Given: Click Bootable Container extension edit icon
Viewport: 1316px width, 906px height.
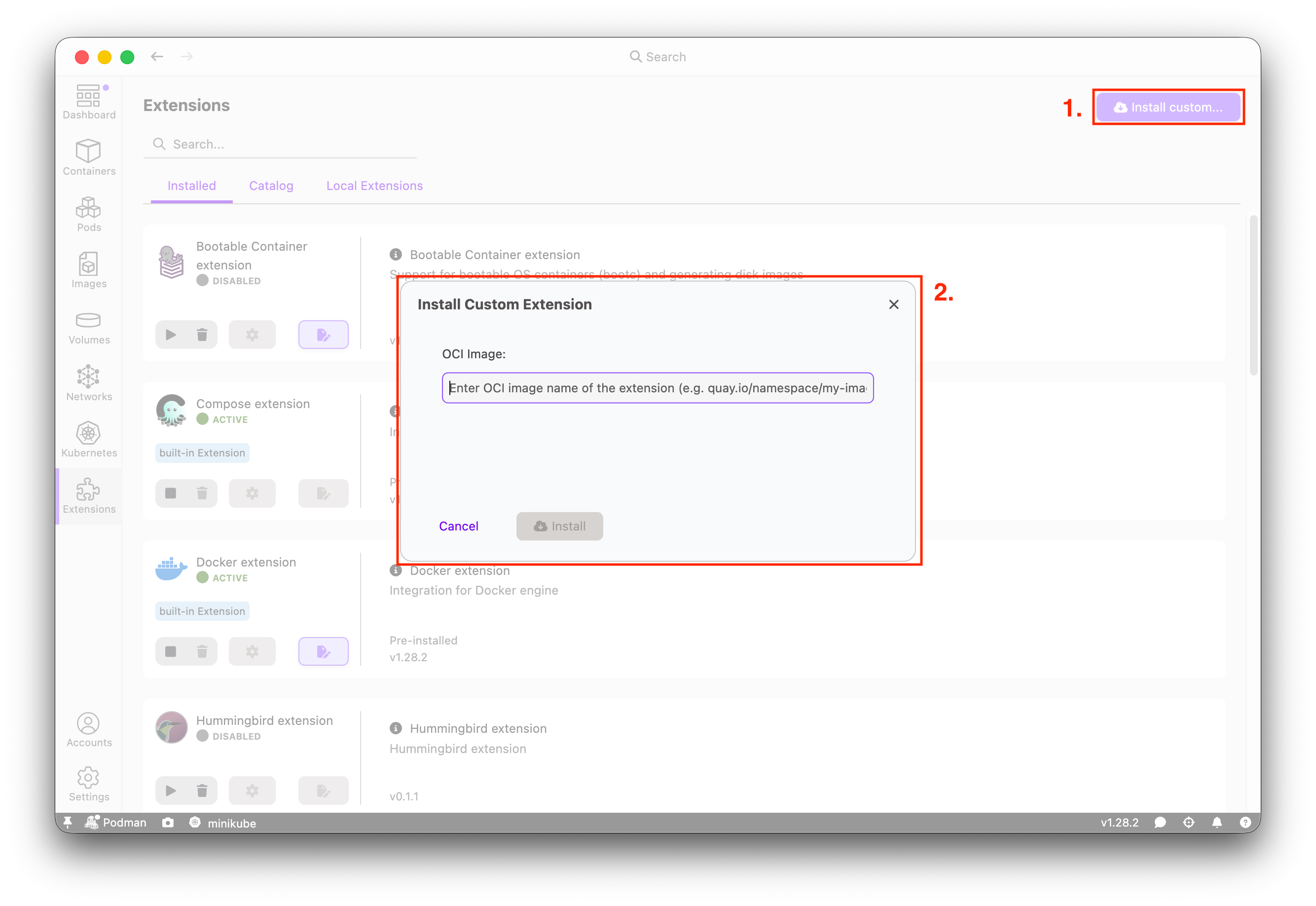Looking at the screenshot, I should click(x=323, y=335).
